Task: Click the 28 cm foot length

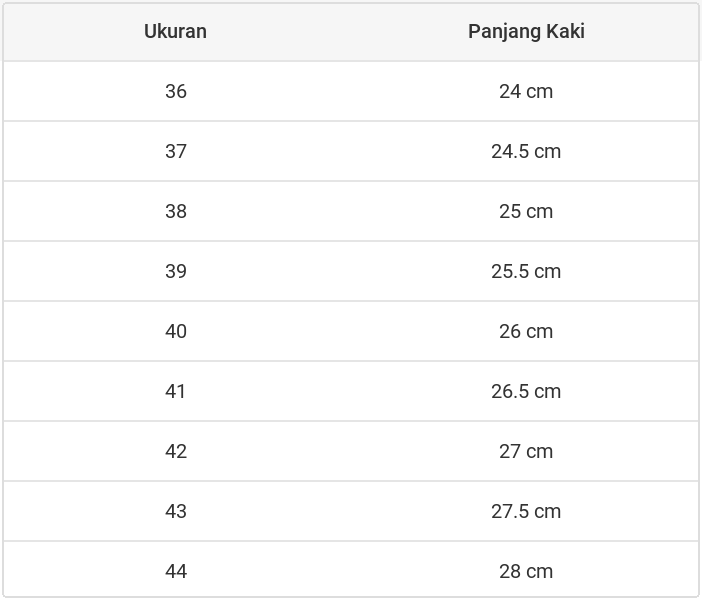Action: pyautogui.click(x=526, y=571)
